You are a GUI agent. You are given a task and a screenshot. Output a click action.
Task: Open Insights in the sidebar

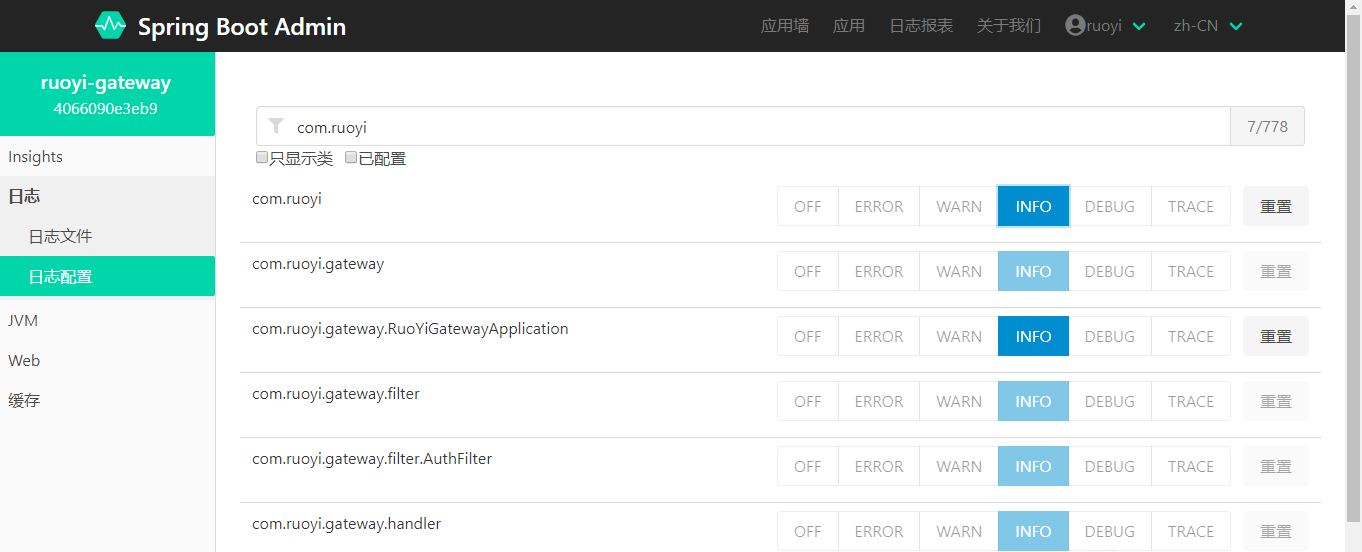35,157
